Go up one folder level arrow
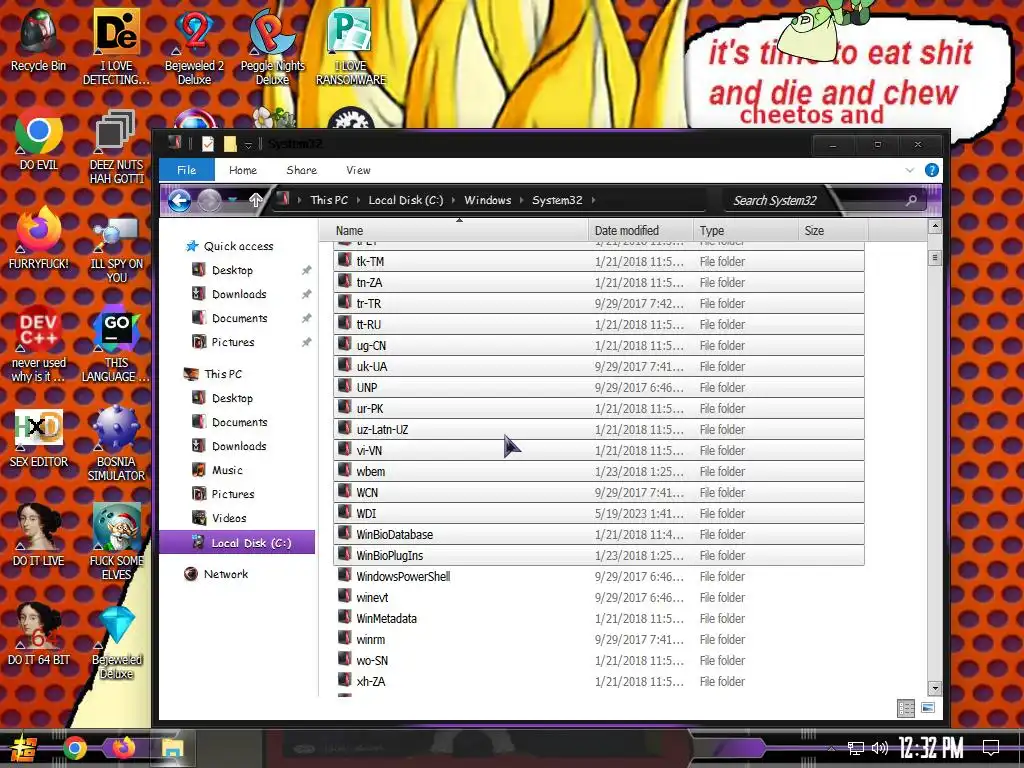The image size is (1024, 768). tap(255, 200)
